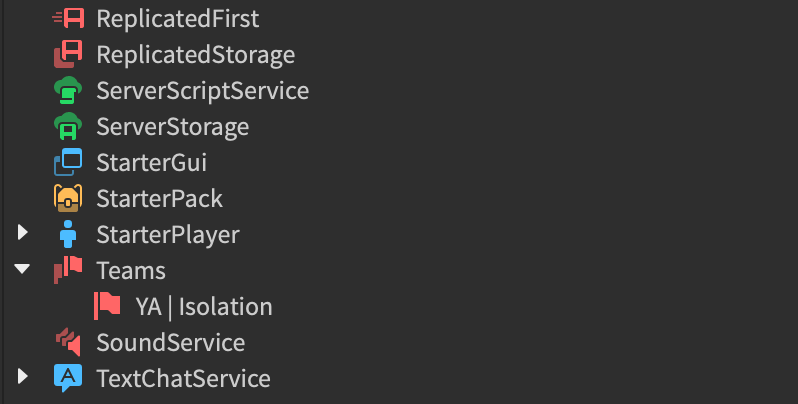Click the SoundService speaker icon

tap(68, 343)
